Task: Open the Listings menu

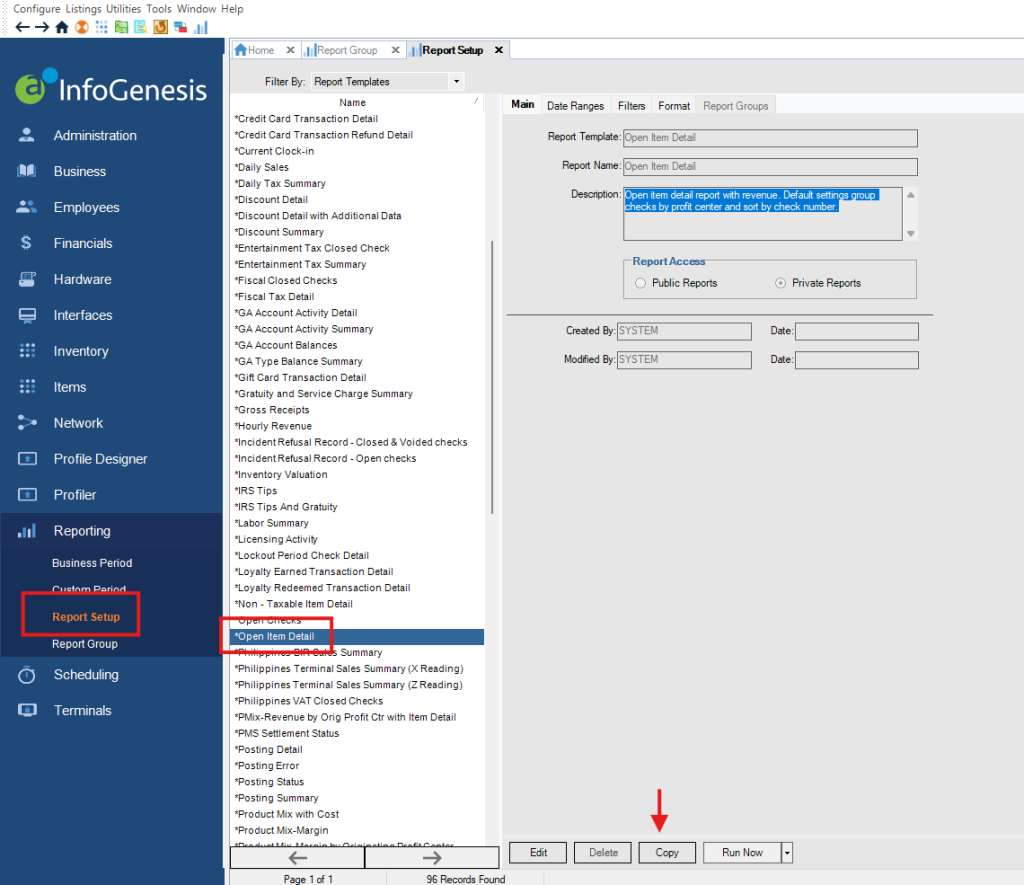Action: (x=83, y=8)
